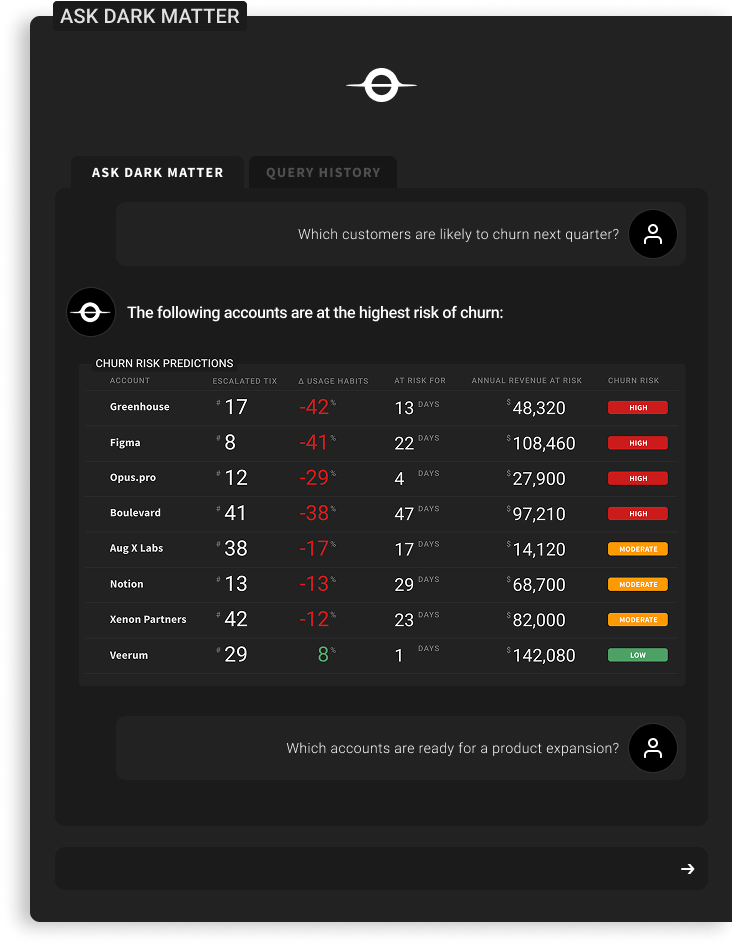Viewport: 732px width, 946px height.
Task: Select the Veerum account name
Action: (129, 655)
